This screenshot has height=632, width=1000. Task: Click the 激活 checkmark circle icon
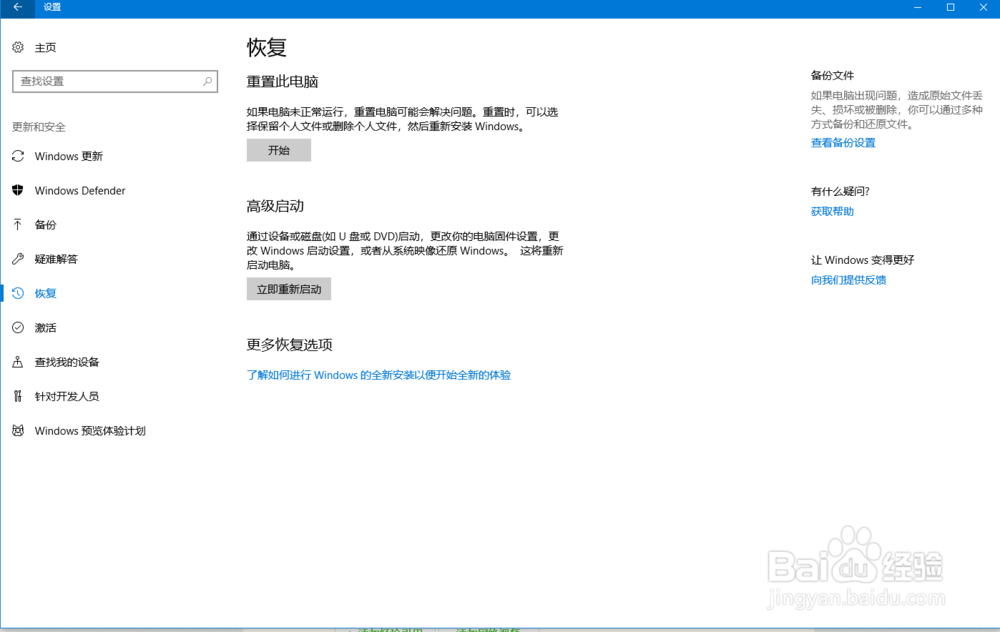(18, 328)
